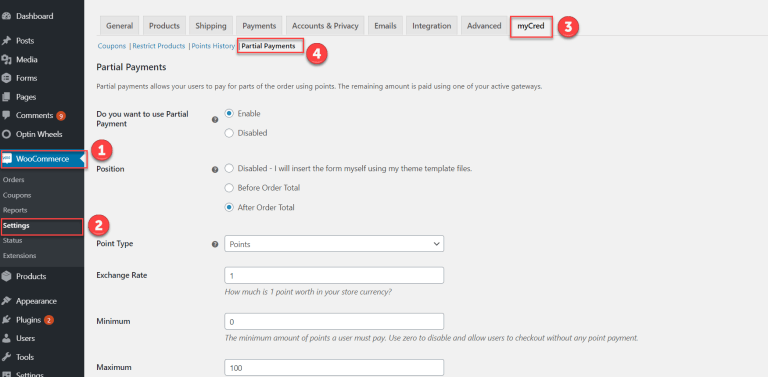768x377 pixels.
Task: Click the Comments count badge 9
Action: (x=61, y=116)
